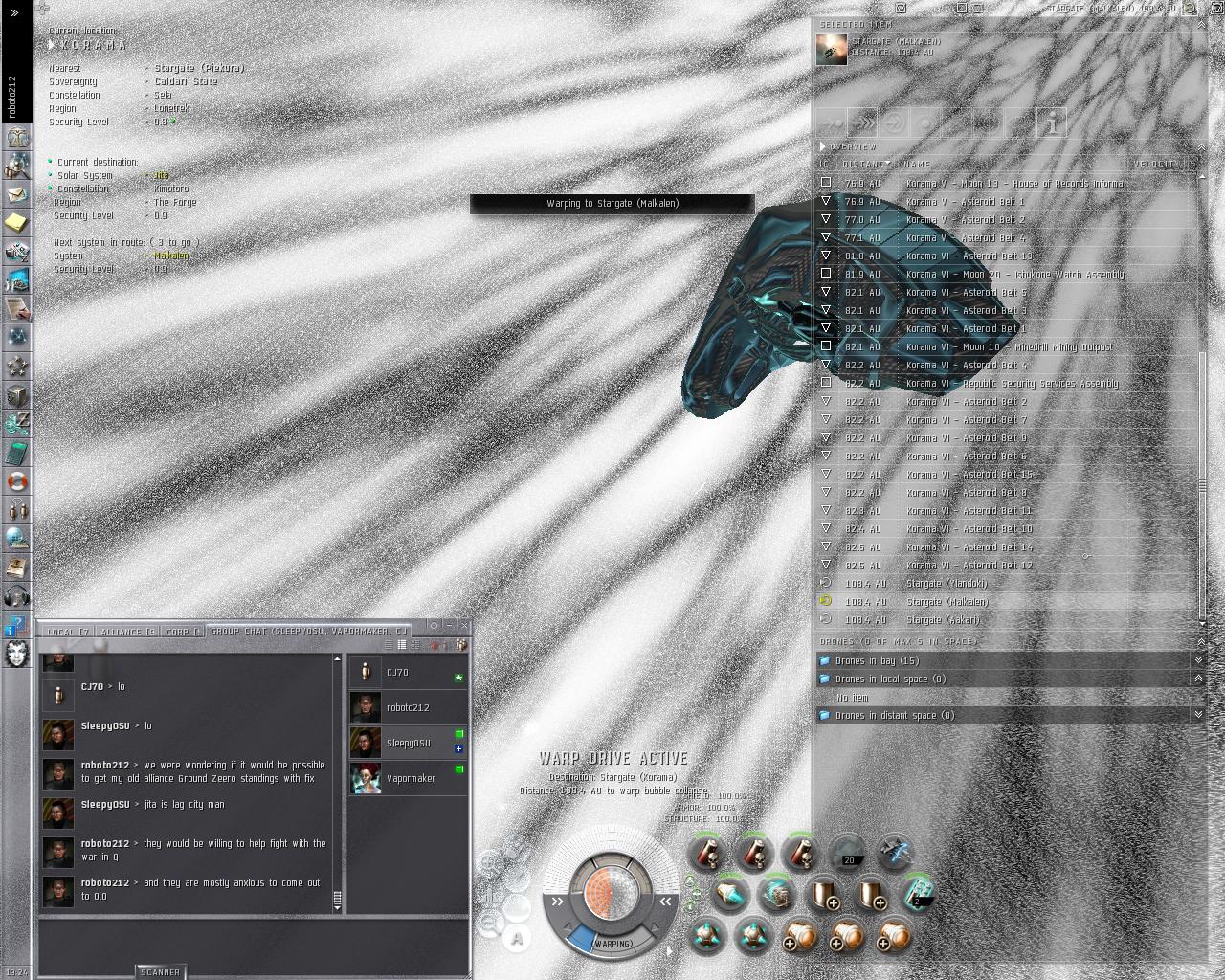This screenshot has height=980, width=1225.
Task: Open the character sheet icon in sidebar
Action: [x=16, y=137]
